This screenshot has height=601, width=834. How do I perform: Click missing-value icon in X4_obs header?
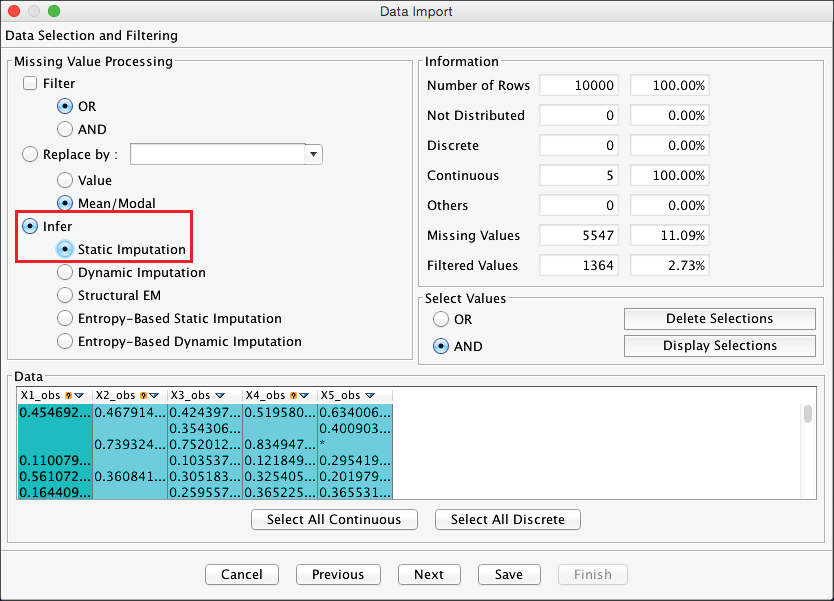point(293,396)
